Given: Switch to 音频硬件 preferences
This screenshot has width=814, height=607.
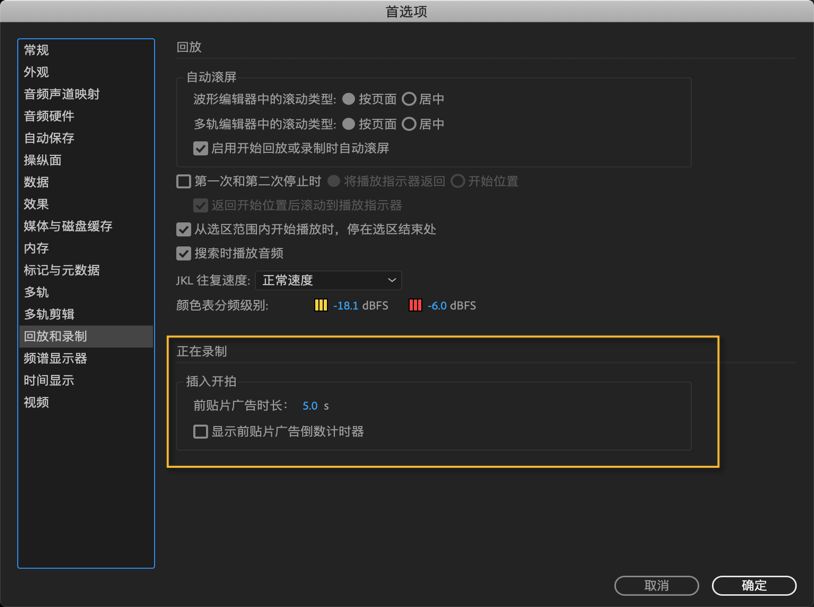Looking at the screenshot, I should point(48,115).
